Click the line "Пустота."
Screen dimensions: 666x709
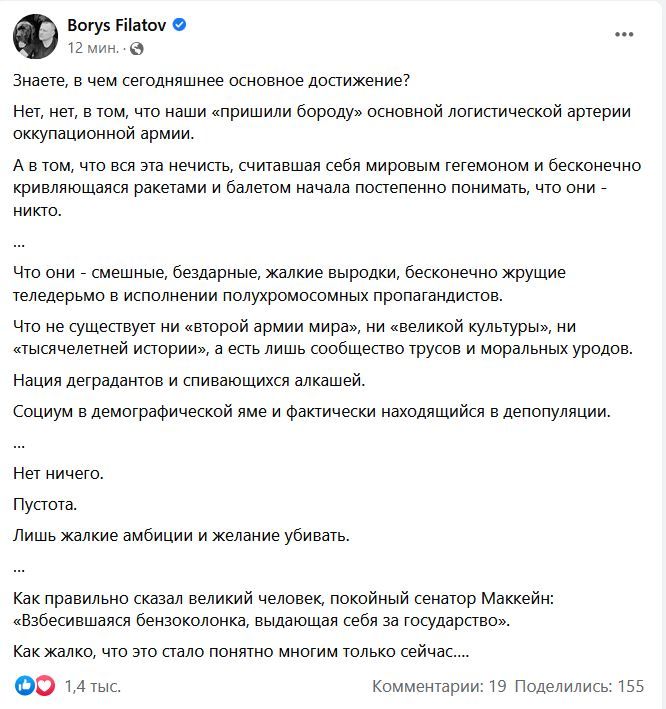point(45,503)
